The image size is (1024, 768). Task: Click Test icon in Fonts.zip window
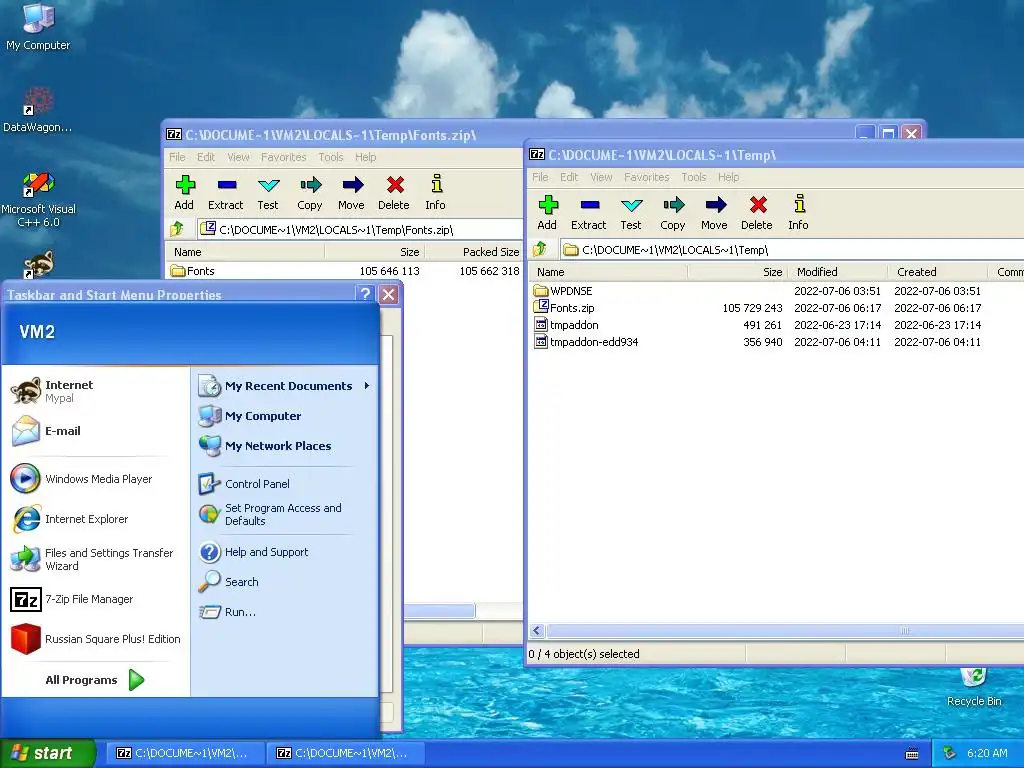coord(268,185)
